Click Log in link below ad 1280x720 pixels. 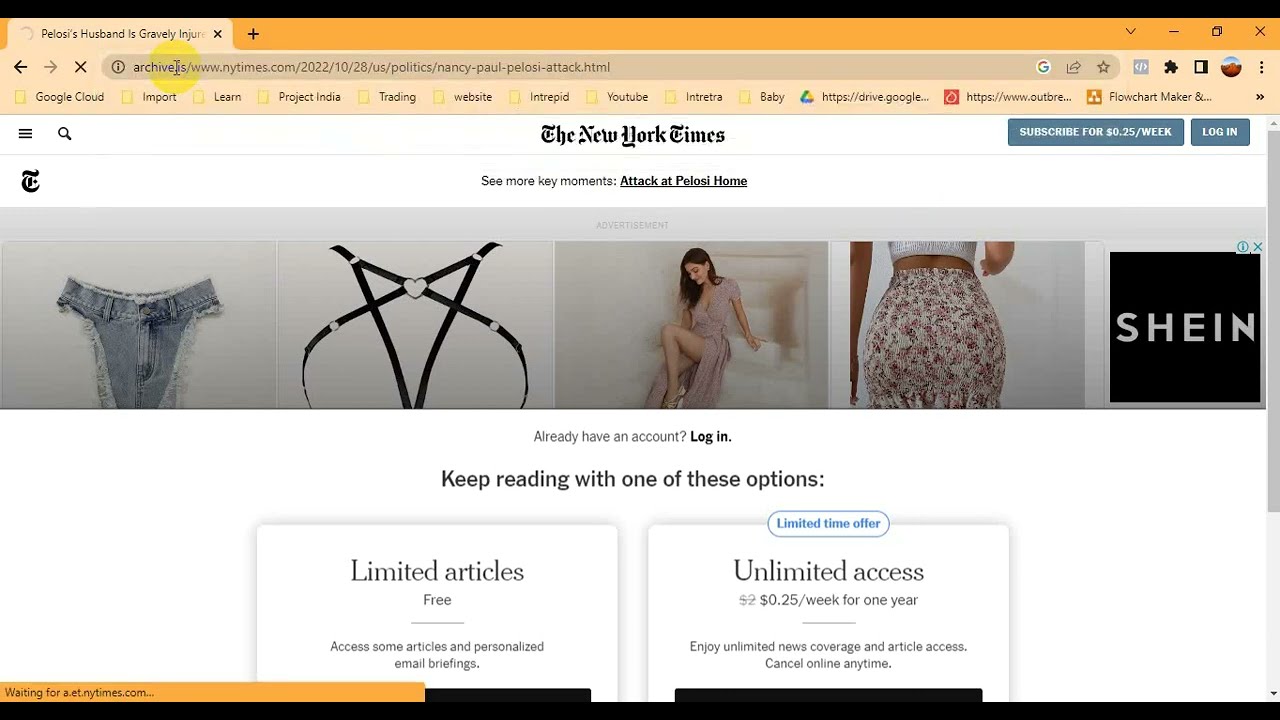tap(710, 437)
